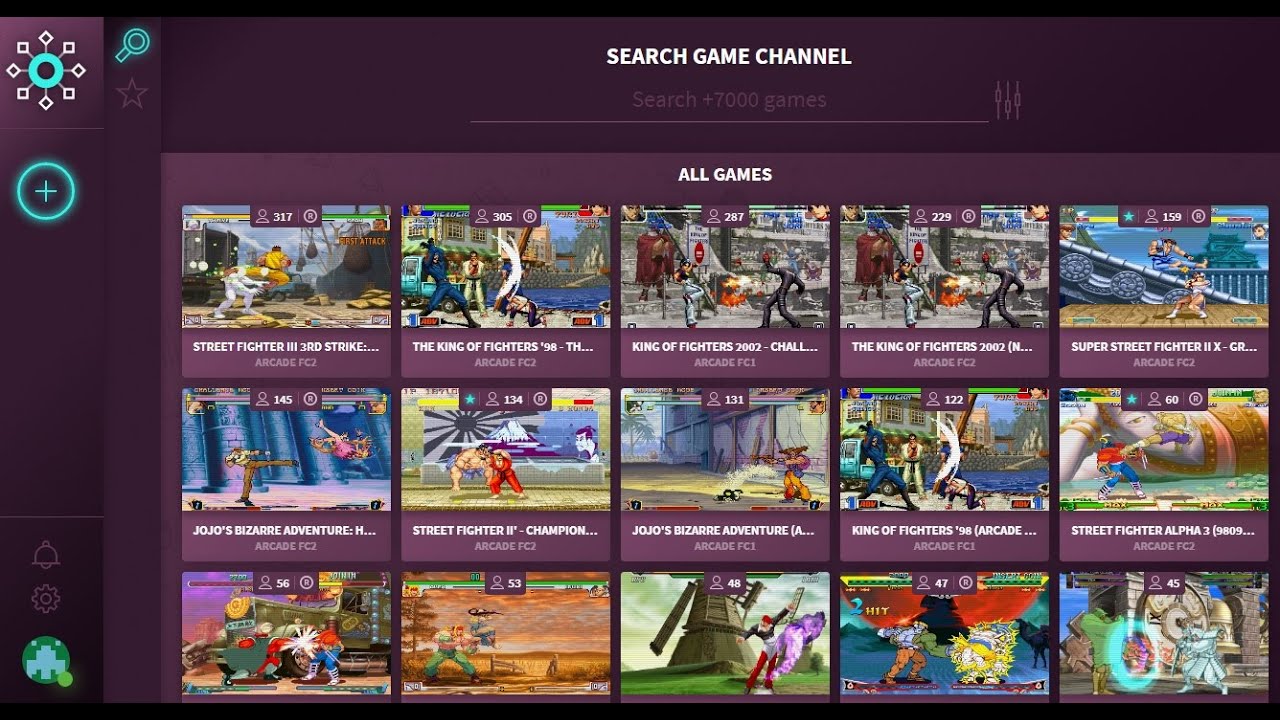Screen dimensions: 1280x720
Task: Open Street Fighter III 3rd Strike thumbnail
Action: 286,267
